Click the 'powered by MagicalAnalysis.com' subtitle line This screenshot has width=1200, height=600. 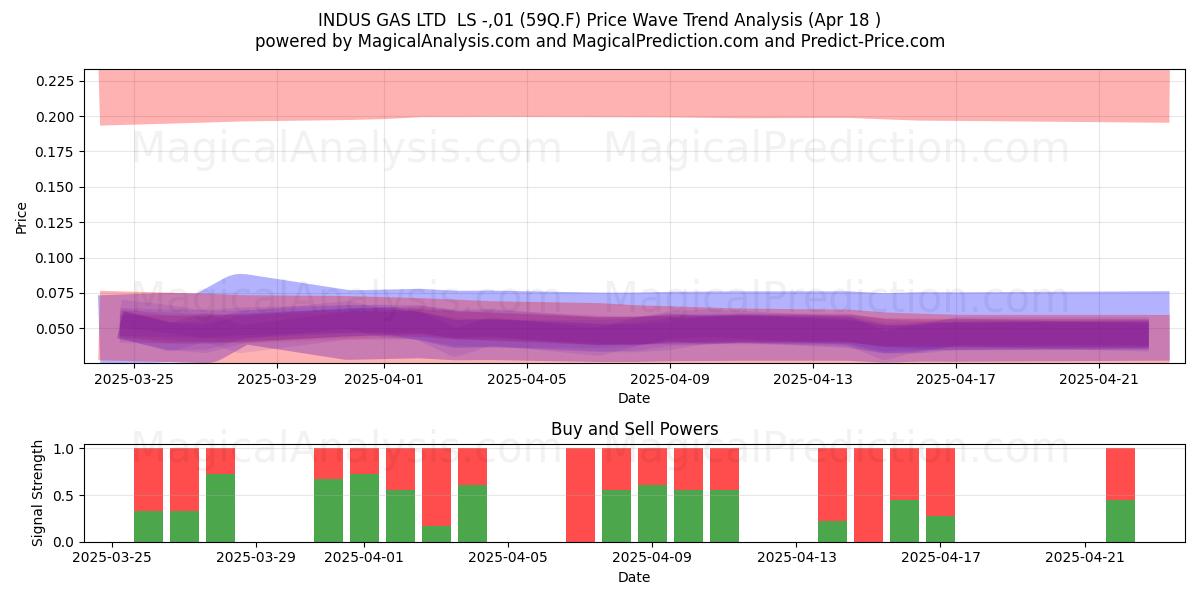(600, 41)
